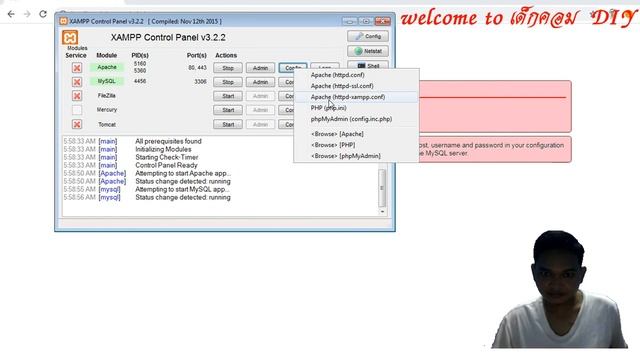Click the MySQL module label

(x=107, y=81)
